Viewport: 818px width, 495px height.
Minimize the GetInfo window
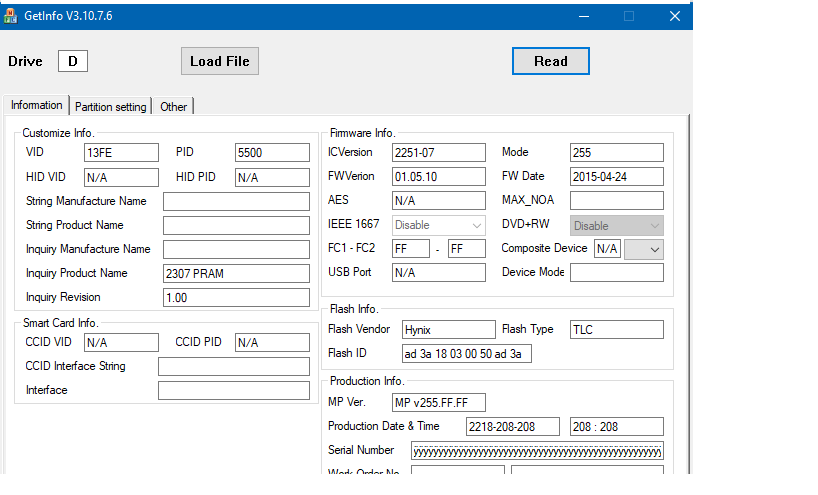[x=584, y=16]
